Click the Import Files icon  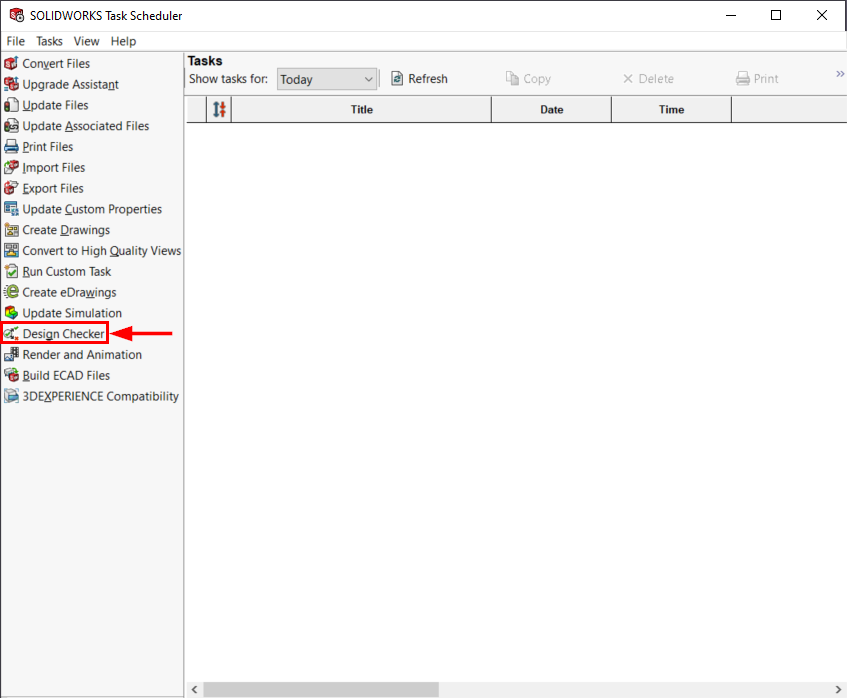(x=11, y=168)
